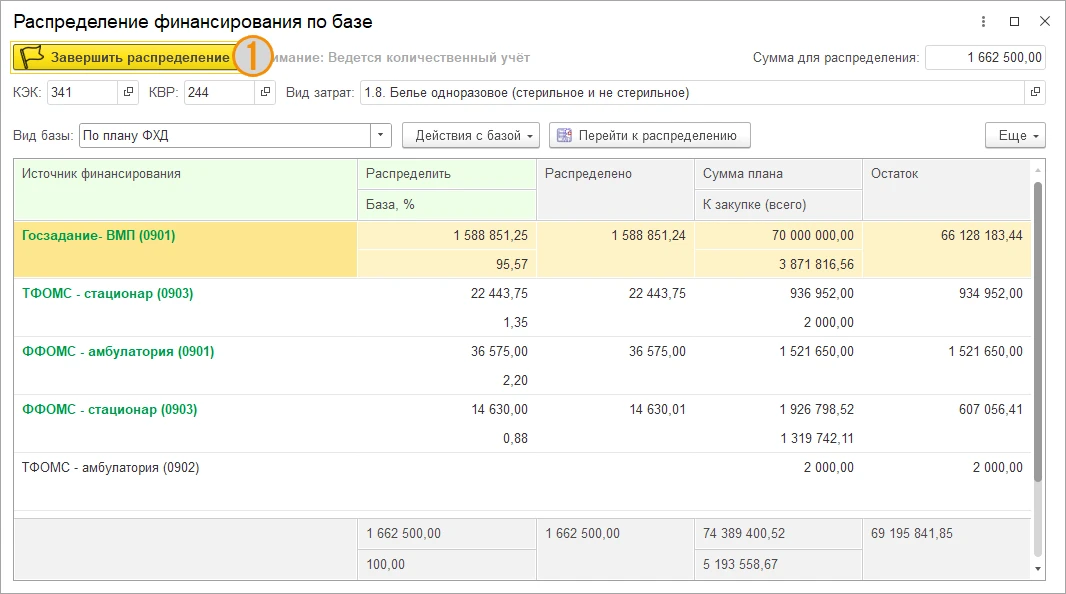Click the Источник финансирования column header
This screenshot has height=594, width=1066.
(x=186, y=190)
